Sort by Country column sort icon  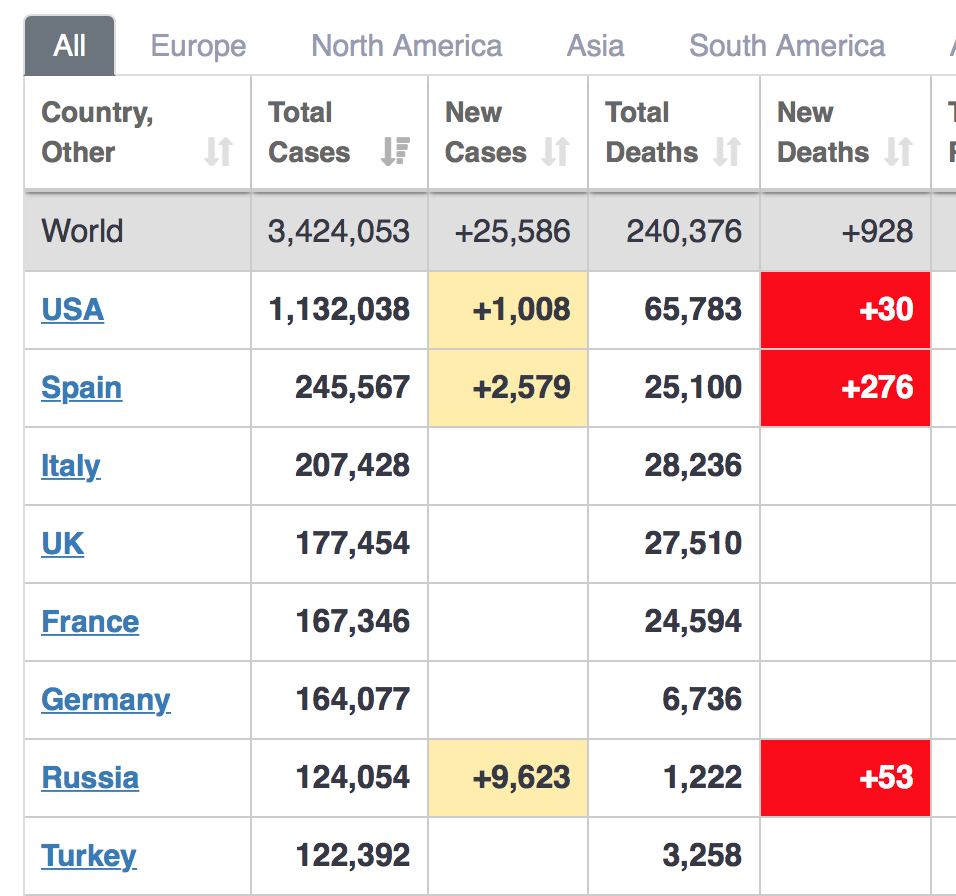pos(218,152)
